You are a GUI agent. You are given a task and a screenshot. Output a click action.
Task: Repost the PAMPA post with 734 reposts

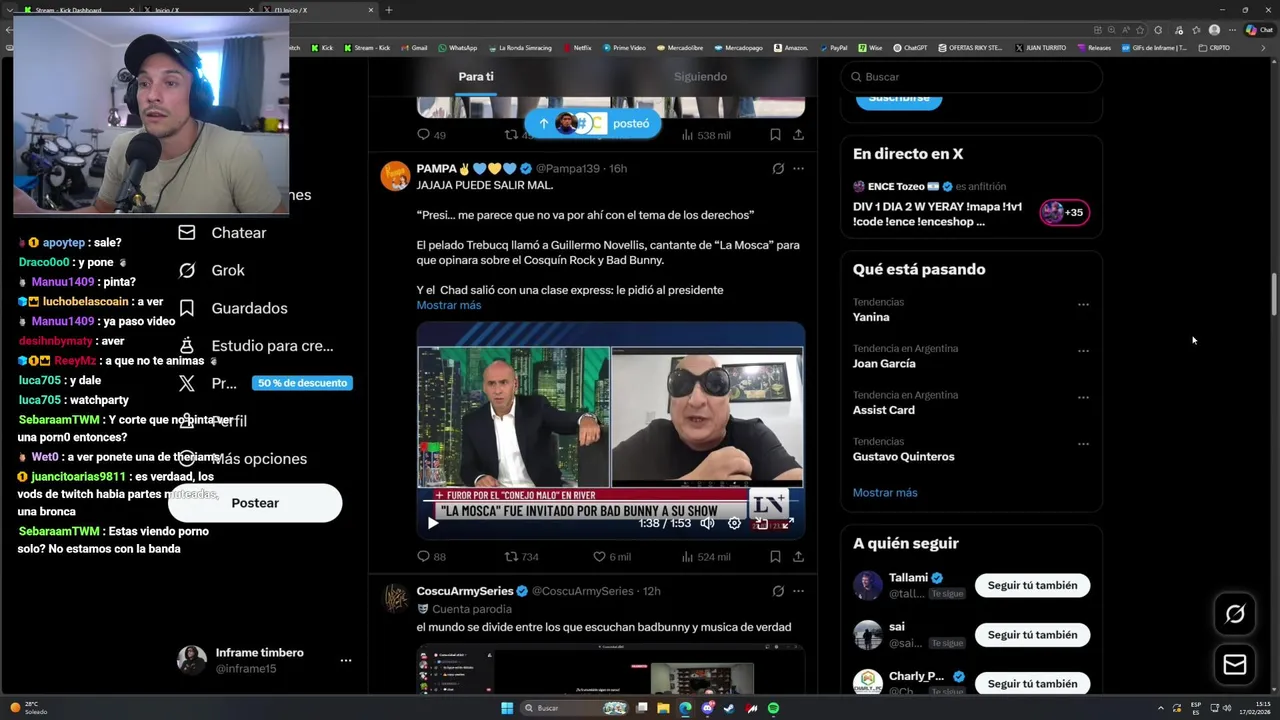tap(521, 557)
